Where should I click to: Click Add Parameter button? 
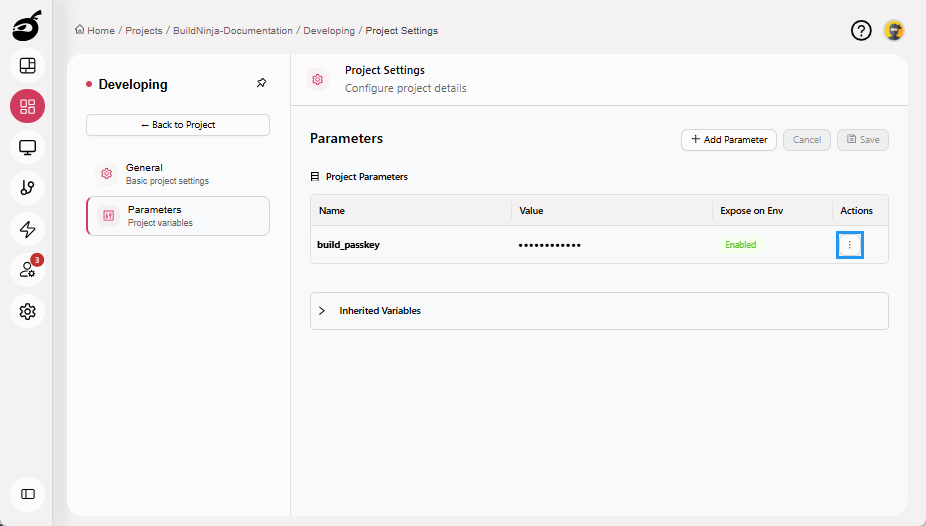(x=729, y=140)
